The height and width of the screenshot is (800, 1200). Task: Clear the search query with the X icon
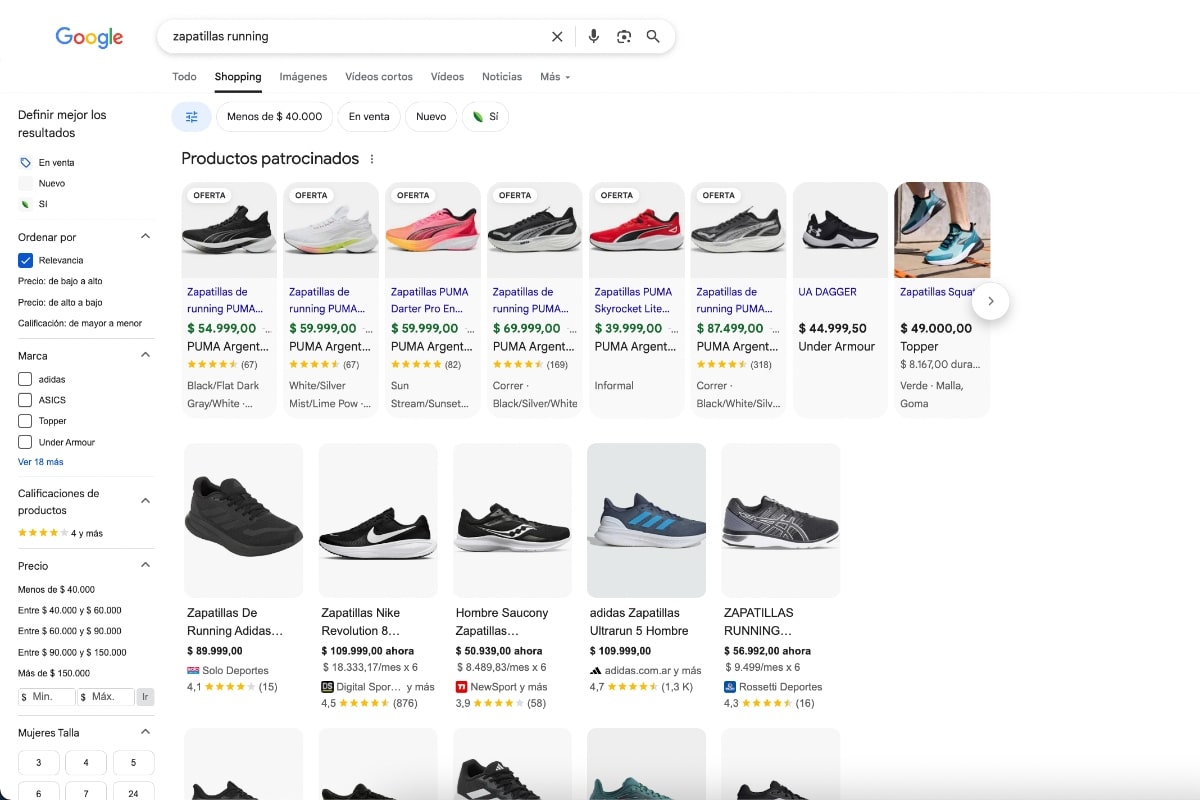coord(556,36)
